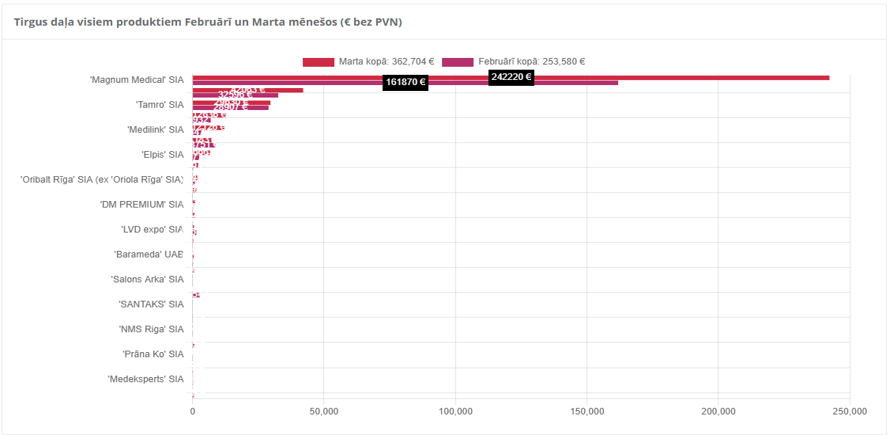Click the 'Marta kopā: 362,704 €' legend label
Image resolution: width=894 pixels, height=435 pixels.
click(x=387, y=62)
